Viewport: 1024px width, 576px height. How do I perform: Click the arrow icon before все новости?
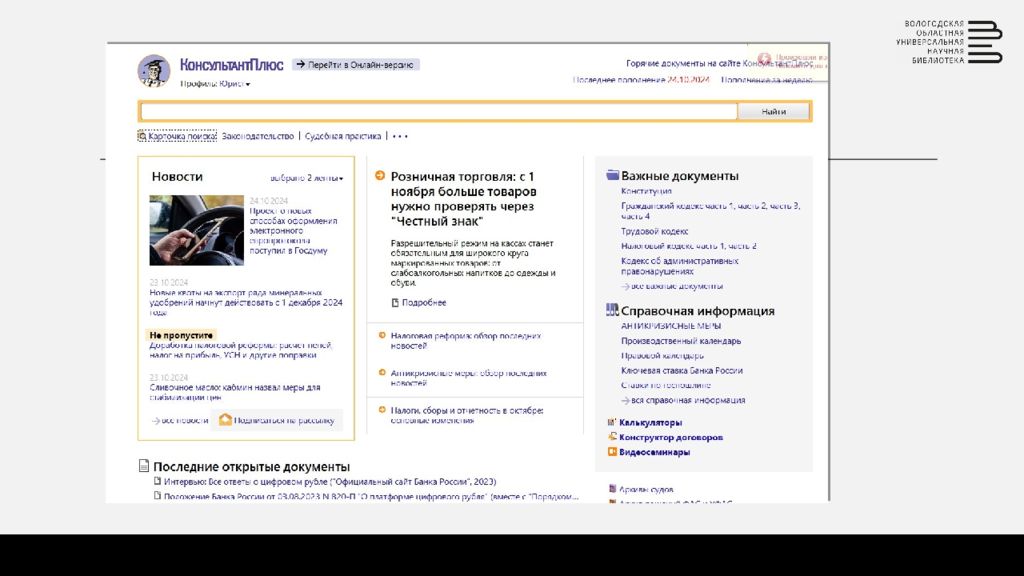[x=155, y=421]
